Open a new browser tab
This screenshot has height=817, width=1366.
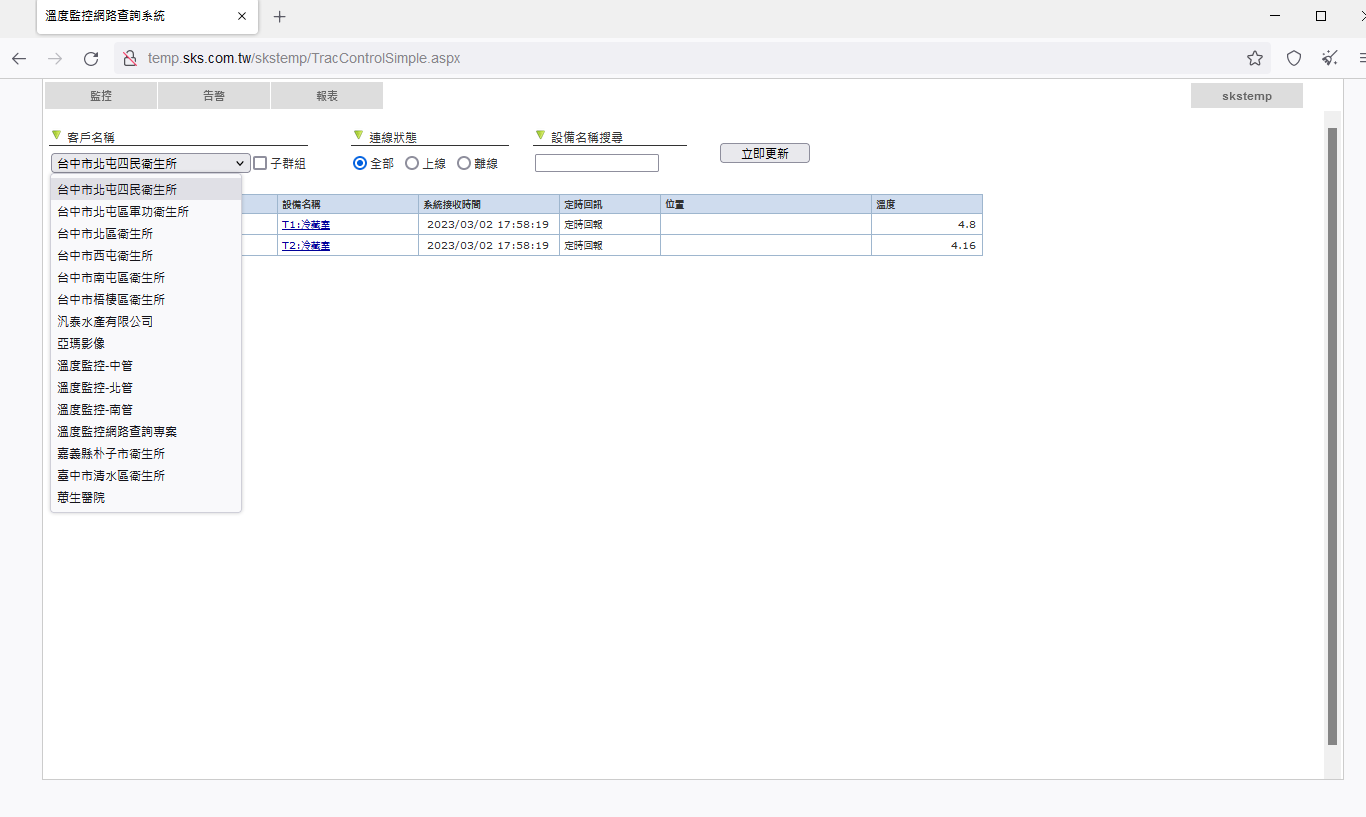point(280,16)
